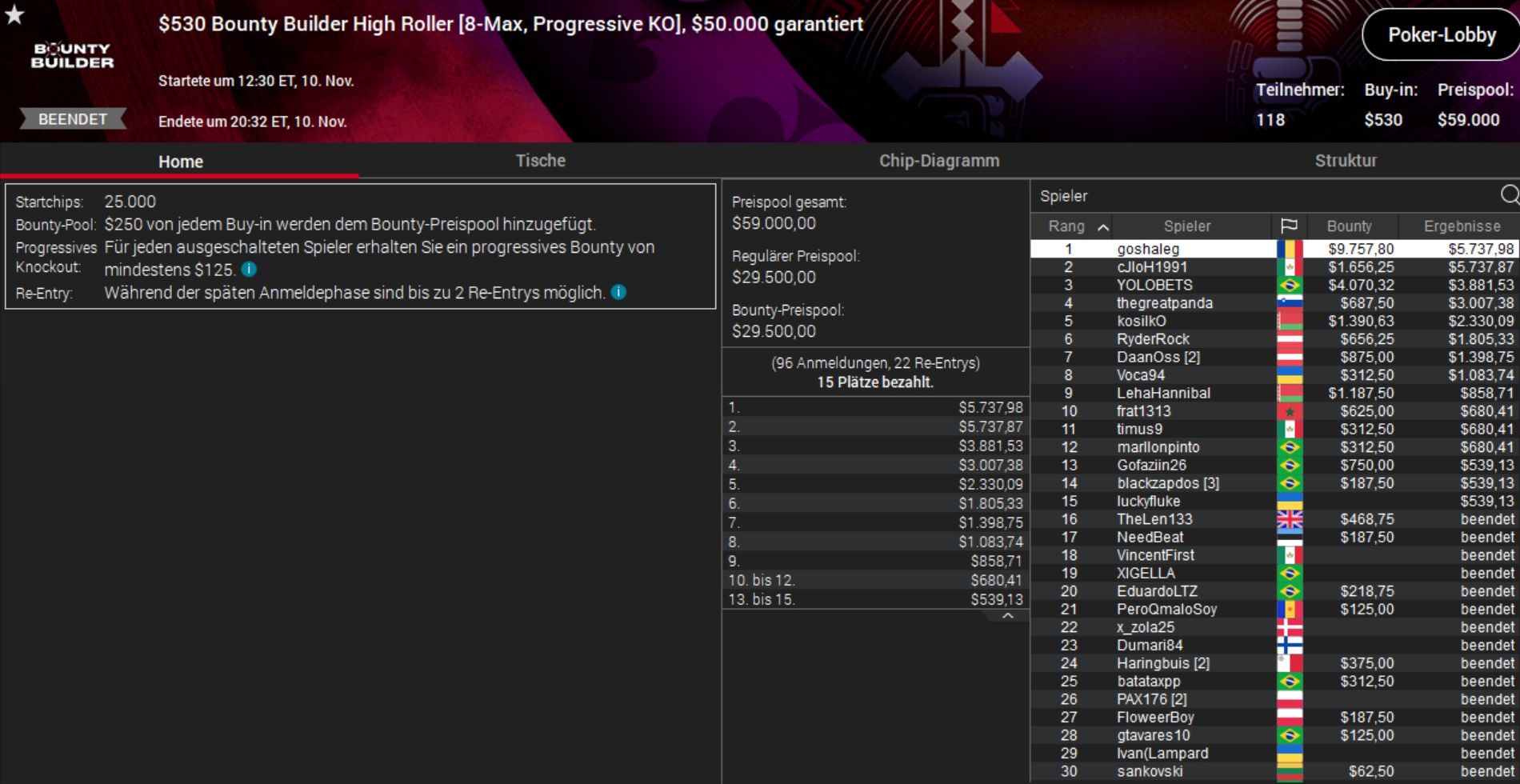The width and height of the screenshot is (1520, 784).
Task: Click info icon beside Re-Entry description
Action: click(x=618, y=292)
